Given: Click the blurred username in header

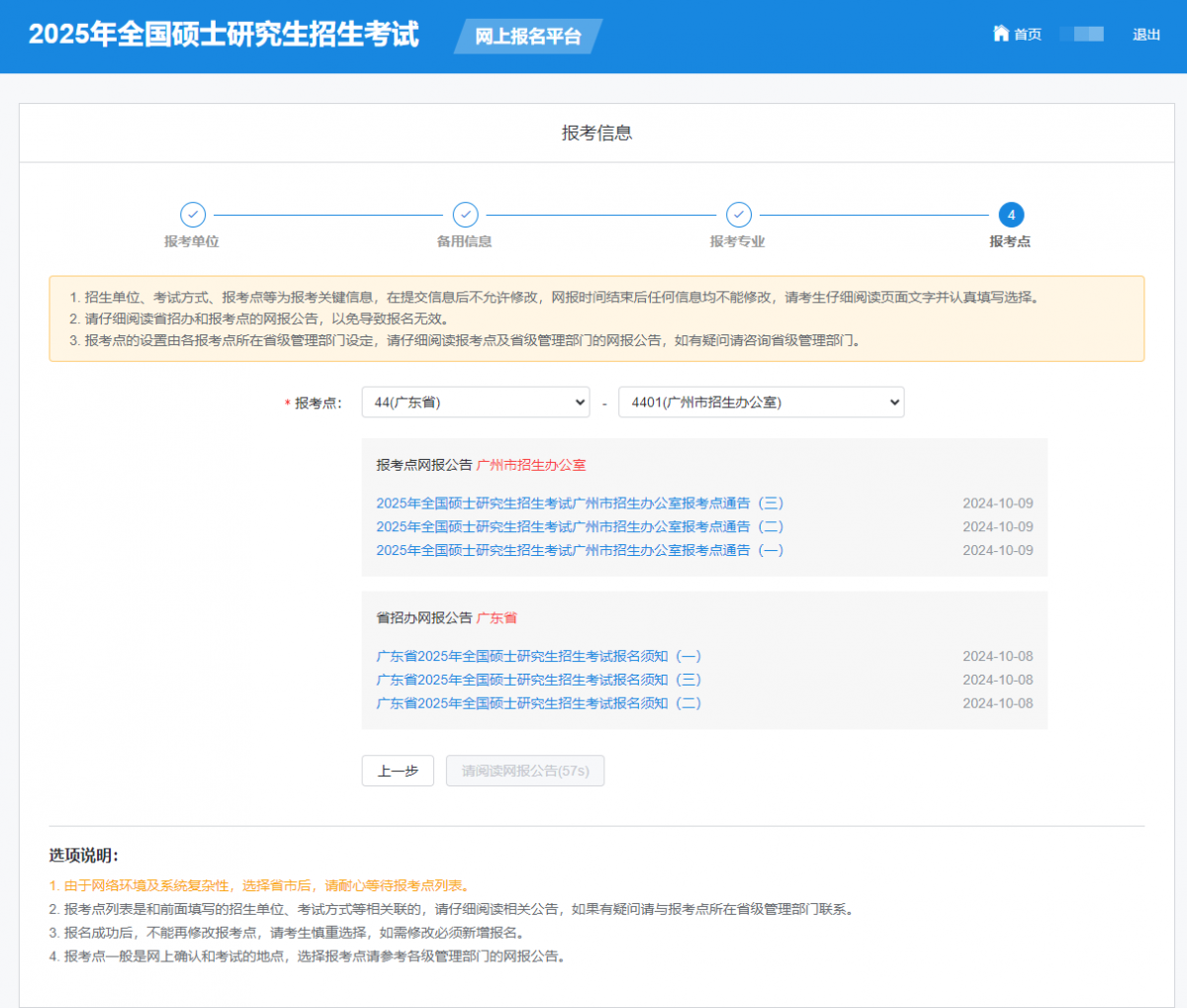Looking at the screenshot, I should click(x=1081, y=35).
